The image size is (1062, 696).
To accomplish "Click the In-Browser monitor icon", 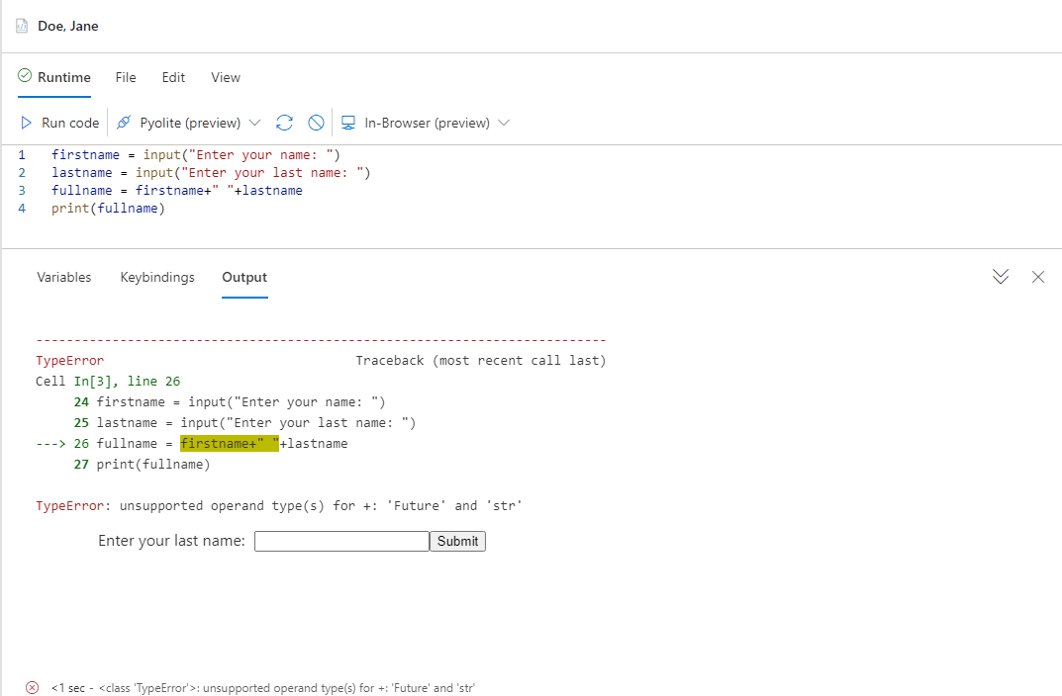I will (x=347, y=122).
